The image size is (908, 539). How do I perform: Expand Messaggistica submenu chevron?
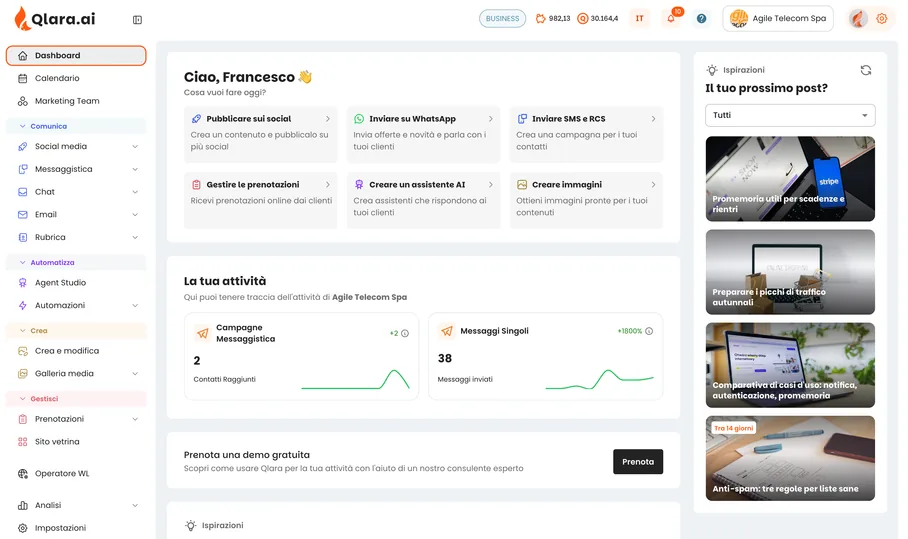pyautogui.click(x=135, y=169)
